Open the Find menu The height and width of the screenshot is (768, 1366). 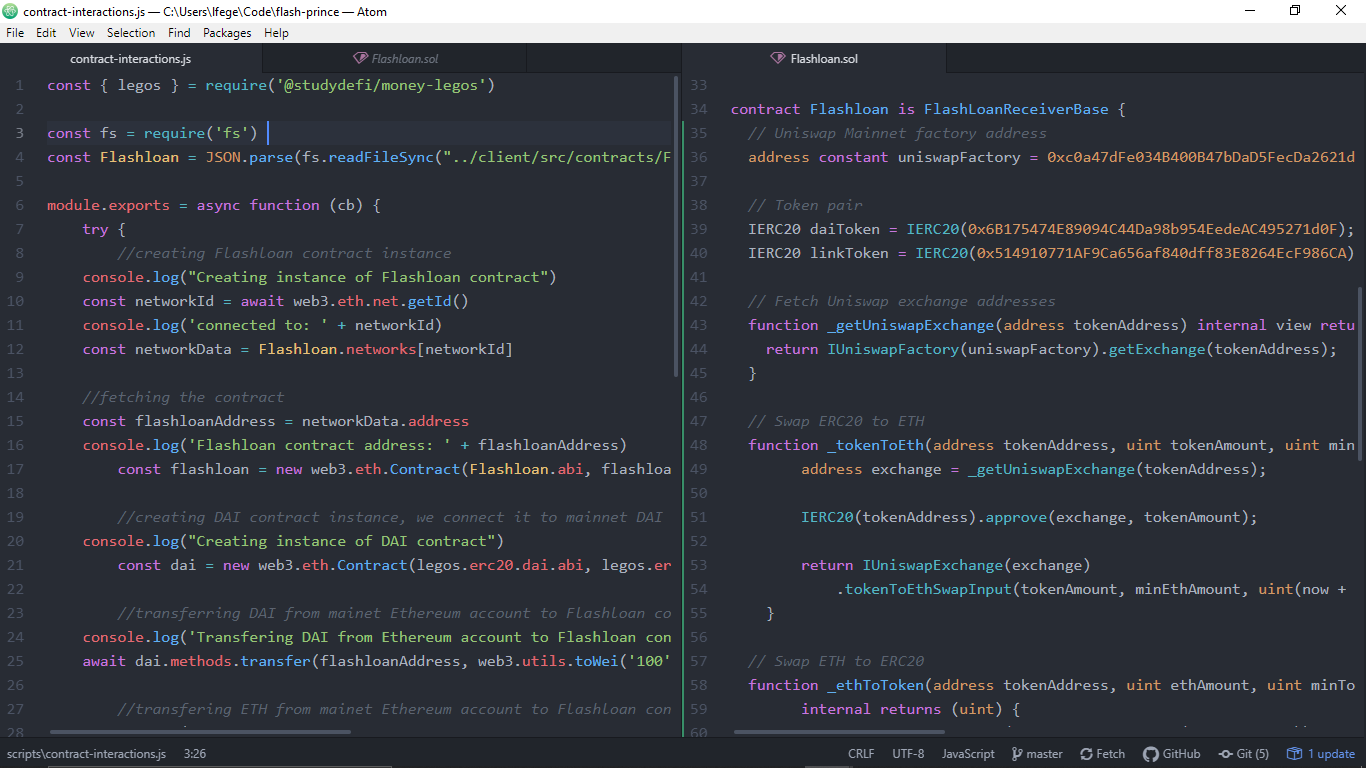(179, 33)
